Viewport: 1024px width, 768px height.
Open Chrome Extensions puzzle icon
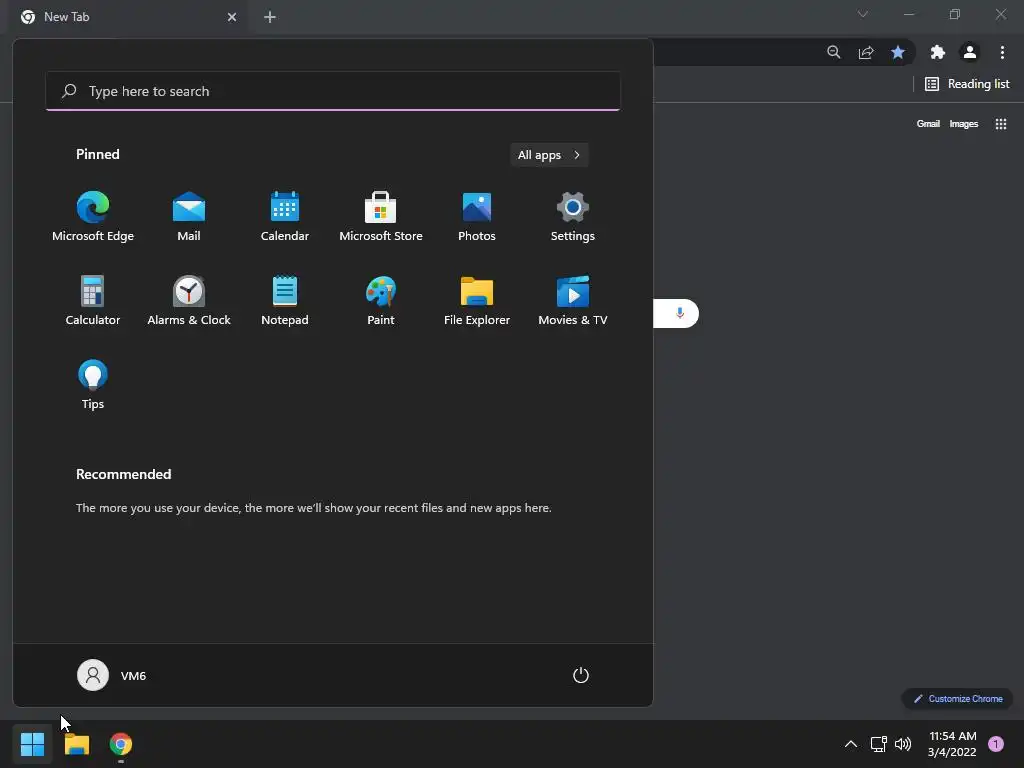pos(938,52)
